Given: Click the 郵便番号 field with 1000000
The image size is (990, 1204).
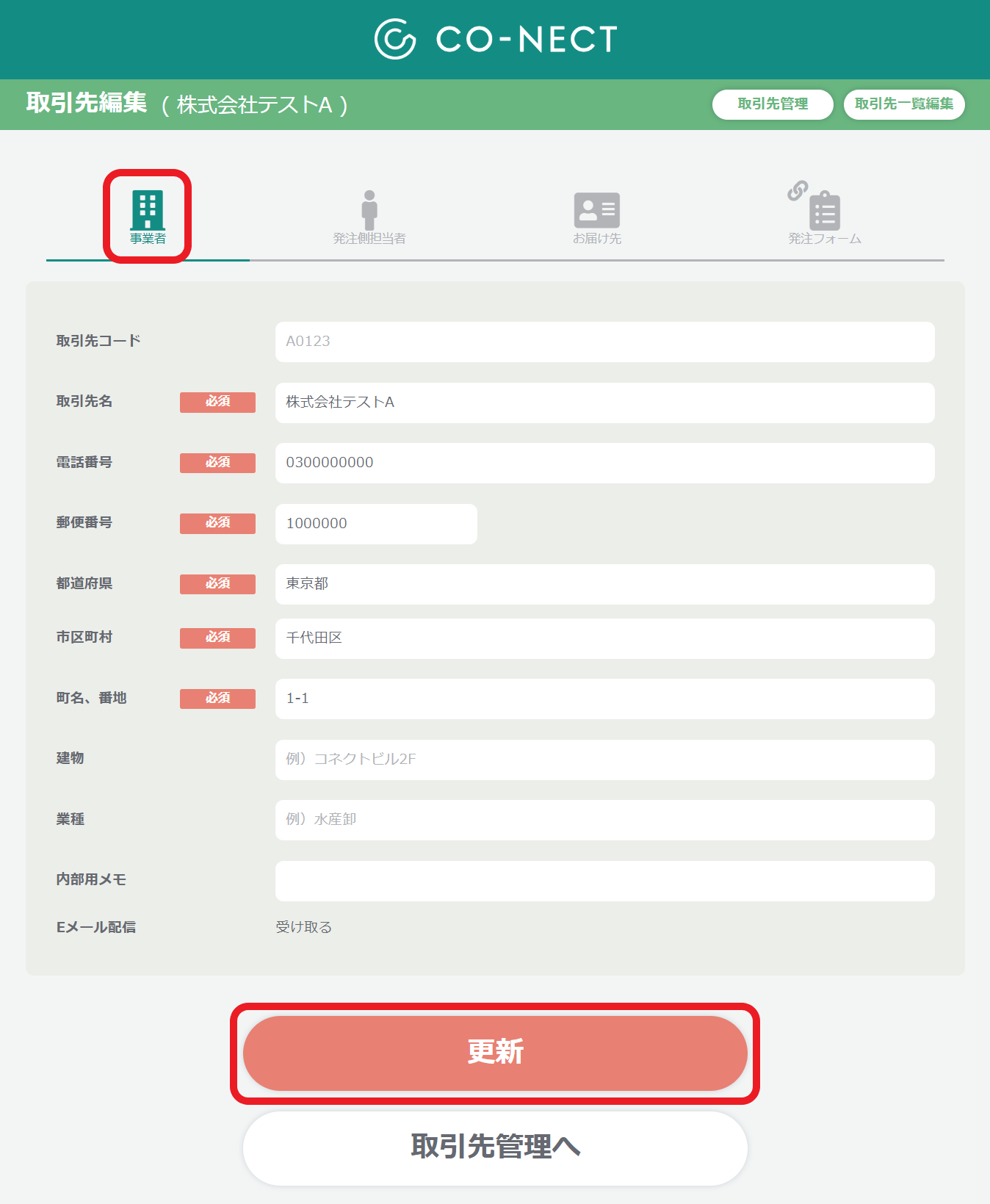Looking at the screenshot, I should pyautogui.click(x=376, y=524).
